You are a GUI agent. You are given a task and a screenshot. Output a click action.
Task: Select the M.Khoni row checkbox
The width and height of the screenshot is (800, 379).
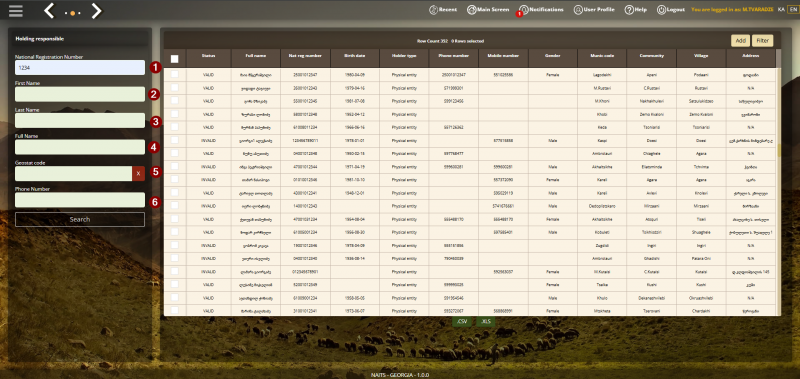(x=174, y=101)
